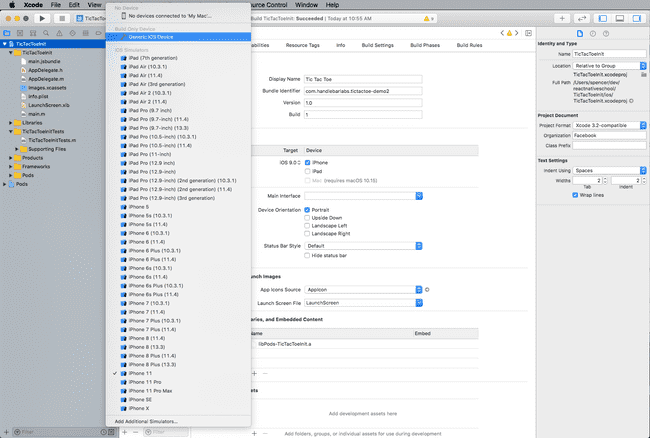This screenshot has width=650, height=438.
Task: Click the Display Name text field
Action: [x=363, y=79]
